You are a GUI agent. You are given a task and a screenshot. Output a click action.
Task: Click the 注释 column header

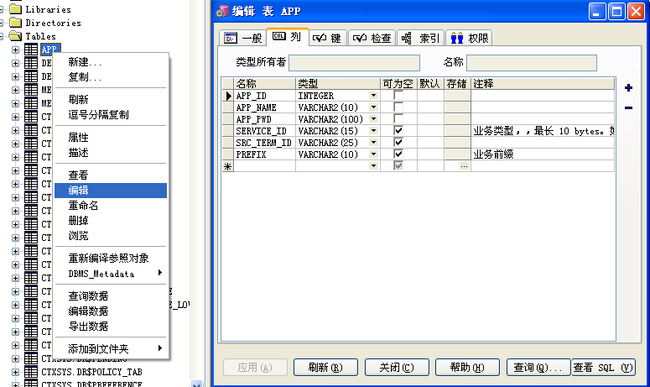coord(543,84)
